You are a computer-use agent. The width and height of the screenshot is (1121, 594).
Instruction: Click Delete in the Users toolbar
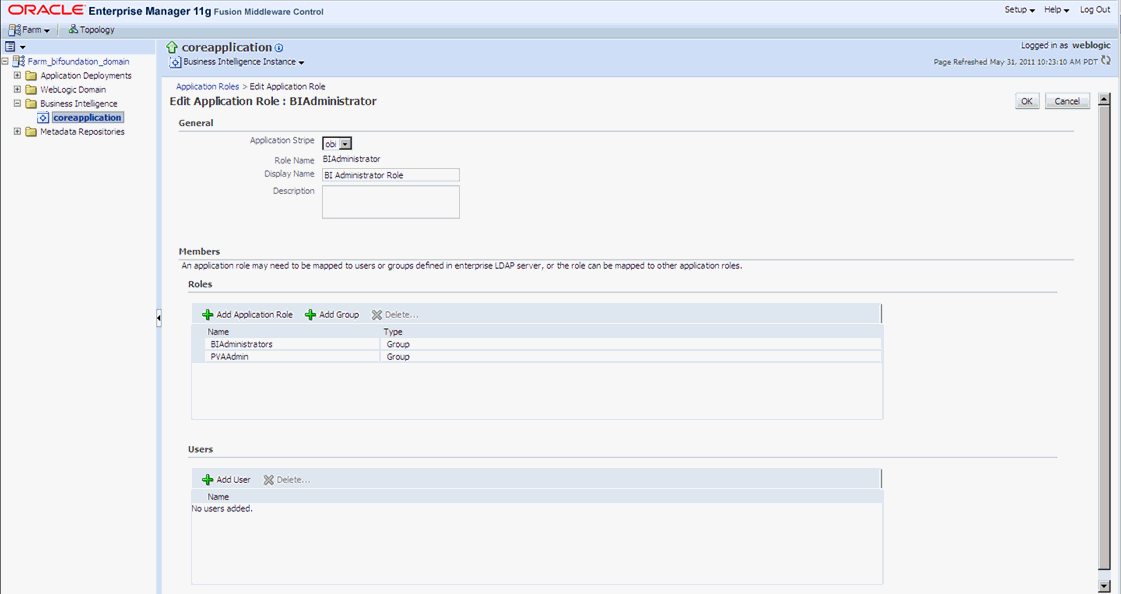(x=286, y=480)
